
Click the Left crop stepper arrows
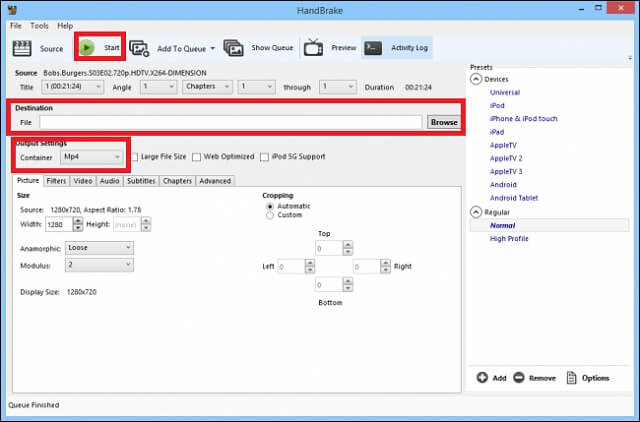point(310,267)
